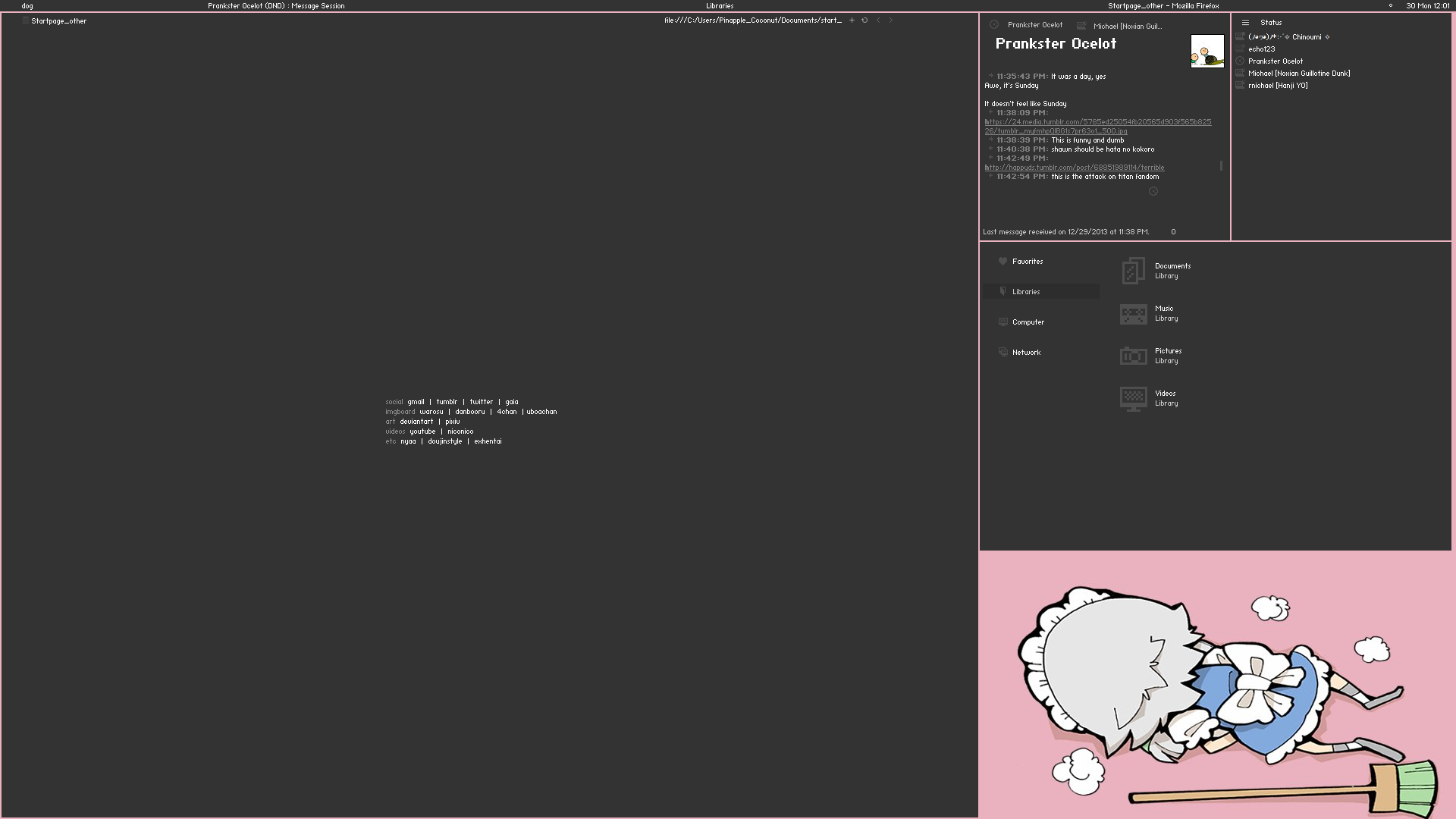The image size is (1456, 819).
Task: Switch to Mozilla Firefox window in top bar
Action: pos(1163,6)
